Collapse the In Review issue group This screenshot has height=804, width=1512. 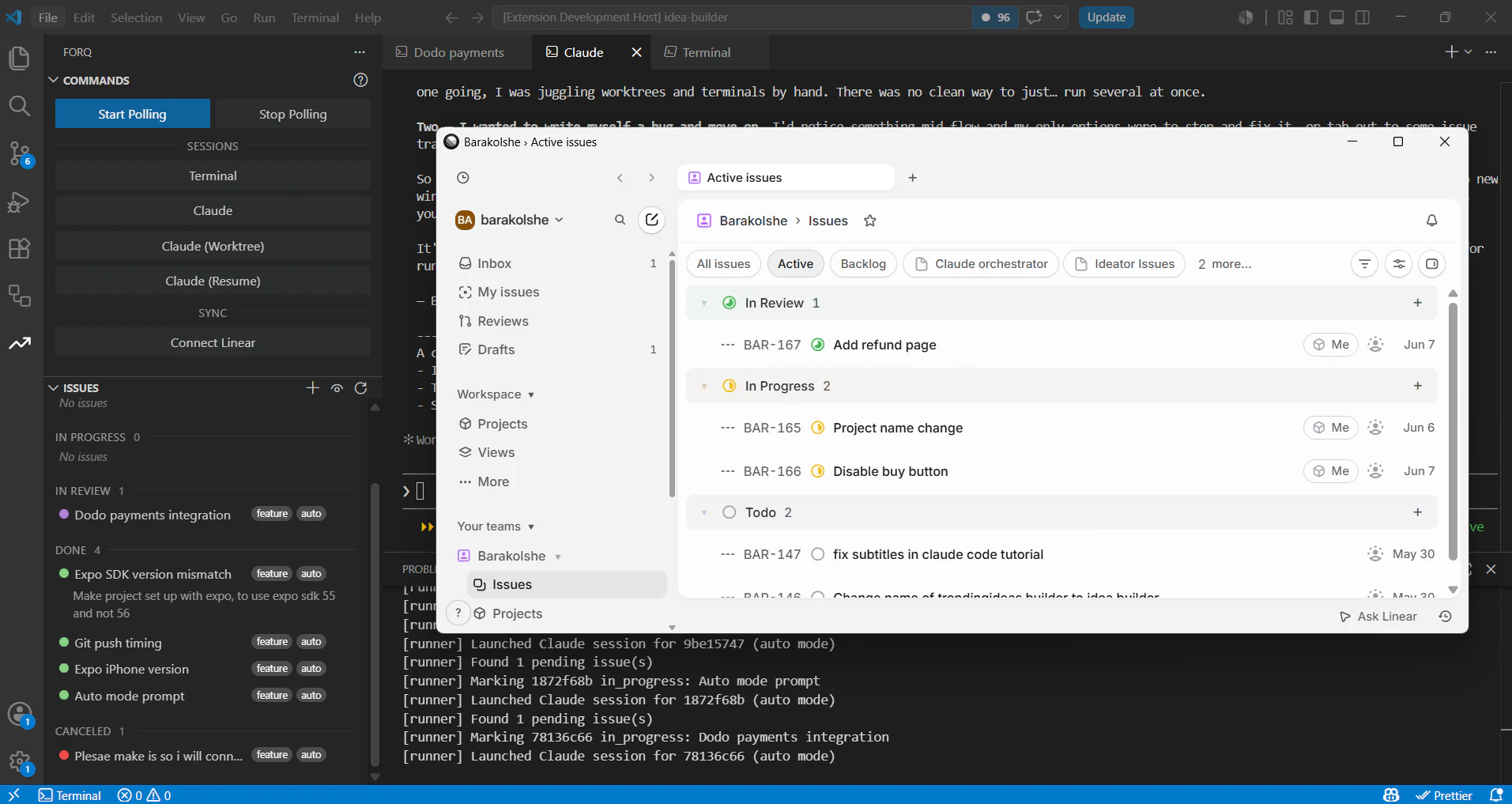704,303
